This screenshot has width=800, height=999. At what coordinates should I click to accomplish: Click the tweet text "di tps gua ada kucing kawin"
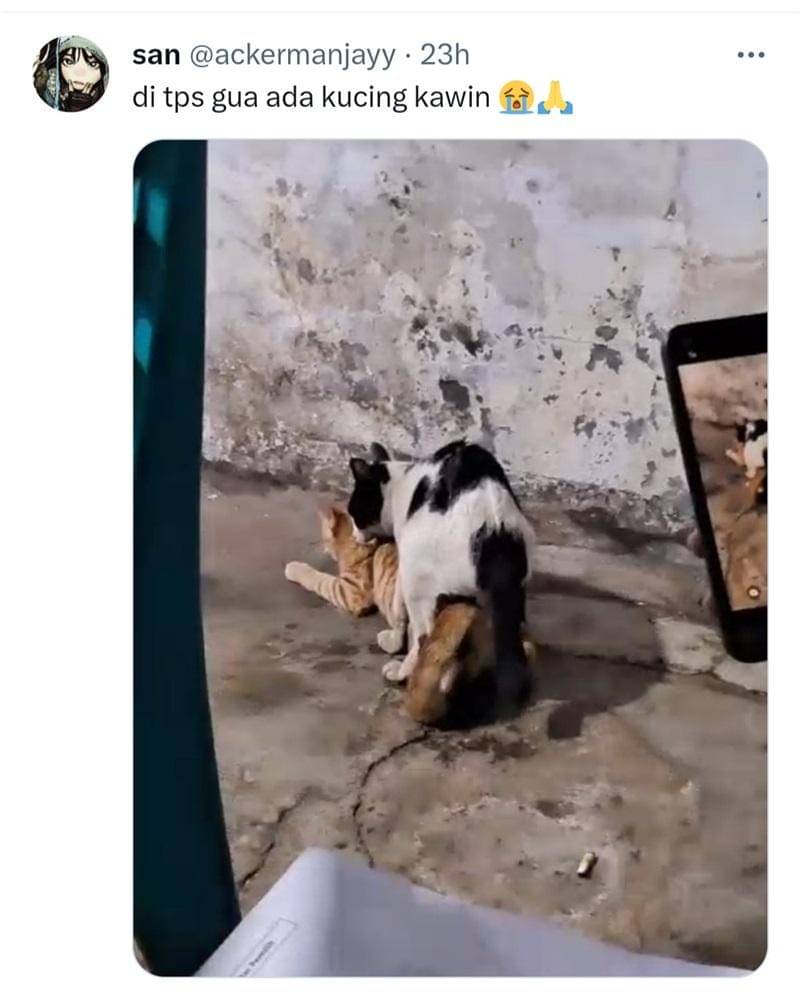point(312,98)
